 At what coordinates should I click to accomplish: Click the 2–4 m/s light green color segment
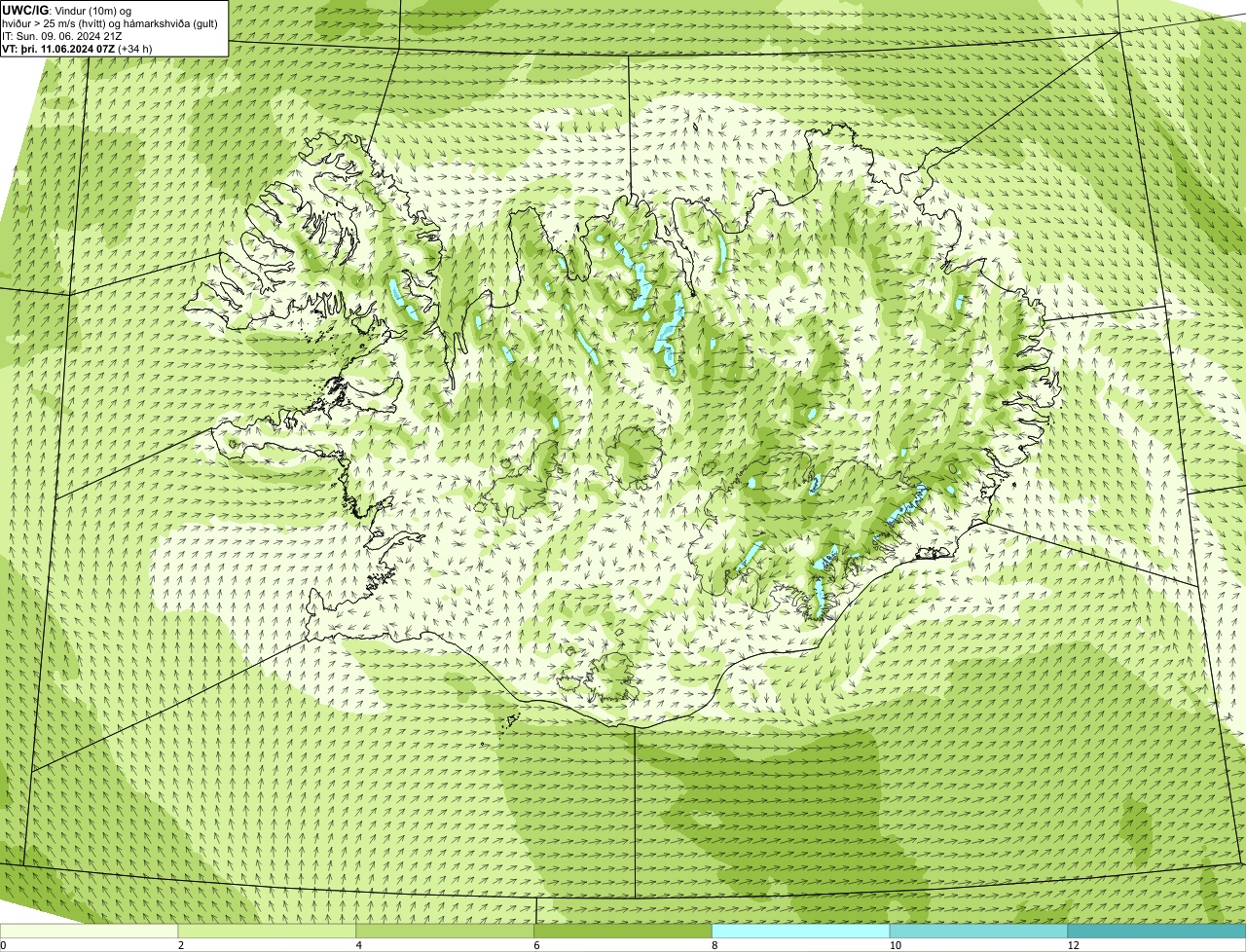click(x=268, y=931)
